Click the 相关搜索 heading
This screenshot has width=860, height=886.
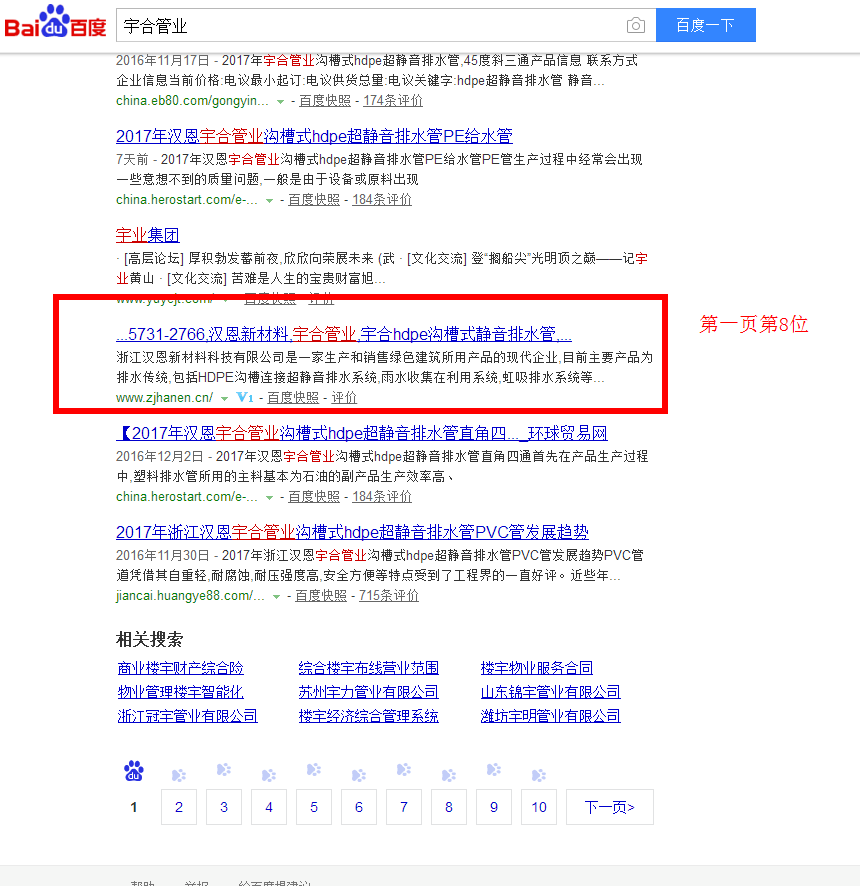coord(149,640)
